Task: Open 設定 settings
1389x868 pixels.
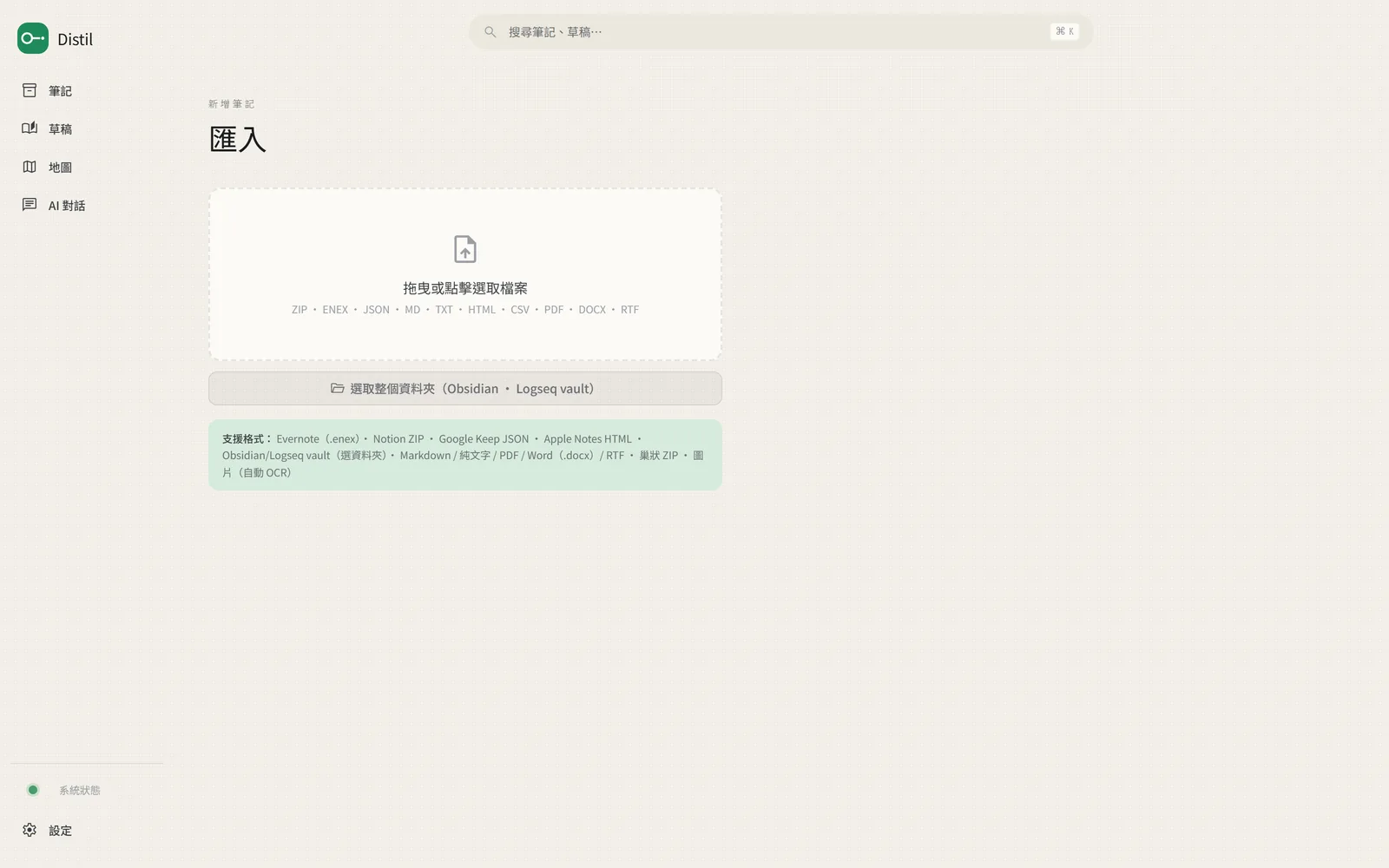Action: [x=87, y=831]
